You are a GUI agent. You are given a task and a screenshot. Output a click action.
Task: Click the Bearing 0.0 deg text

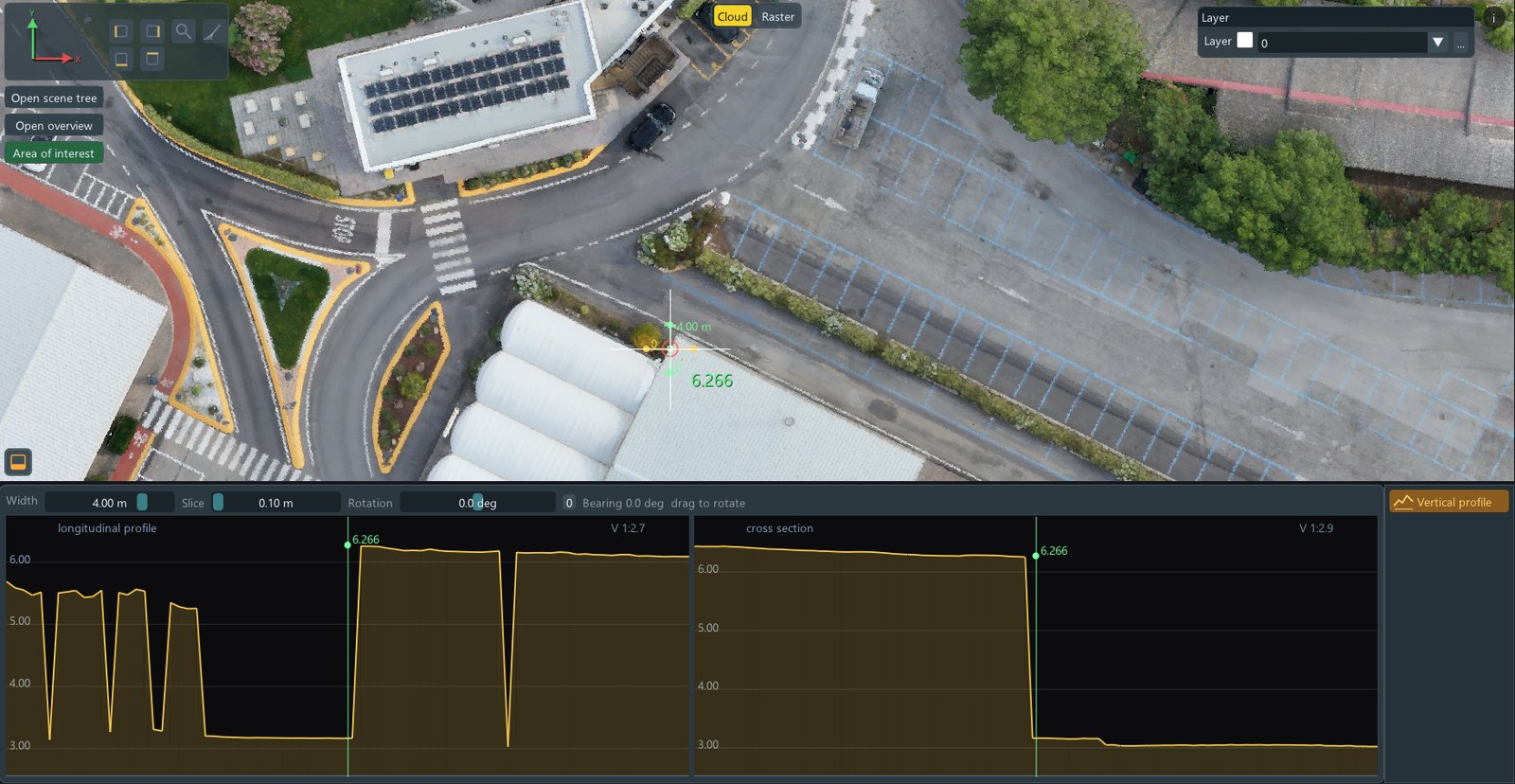[x=623, y=503]
